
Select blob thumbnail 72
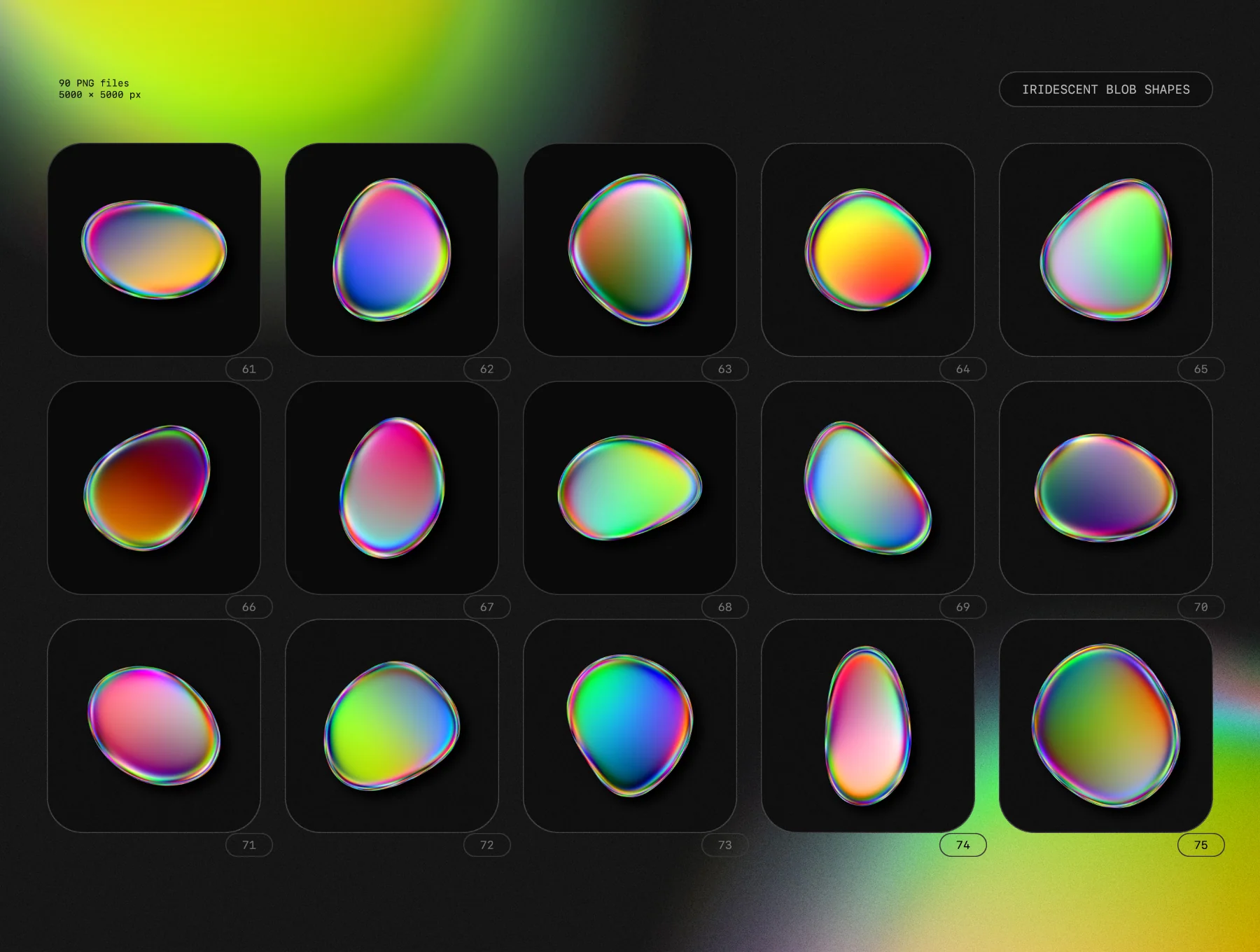click(x=392, y=726)
